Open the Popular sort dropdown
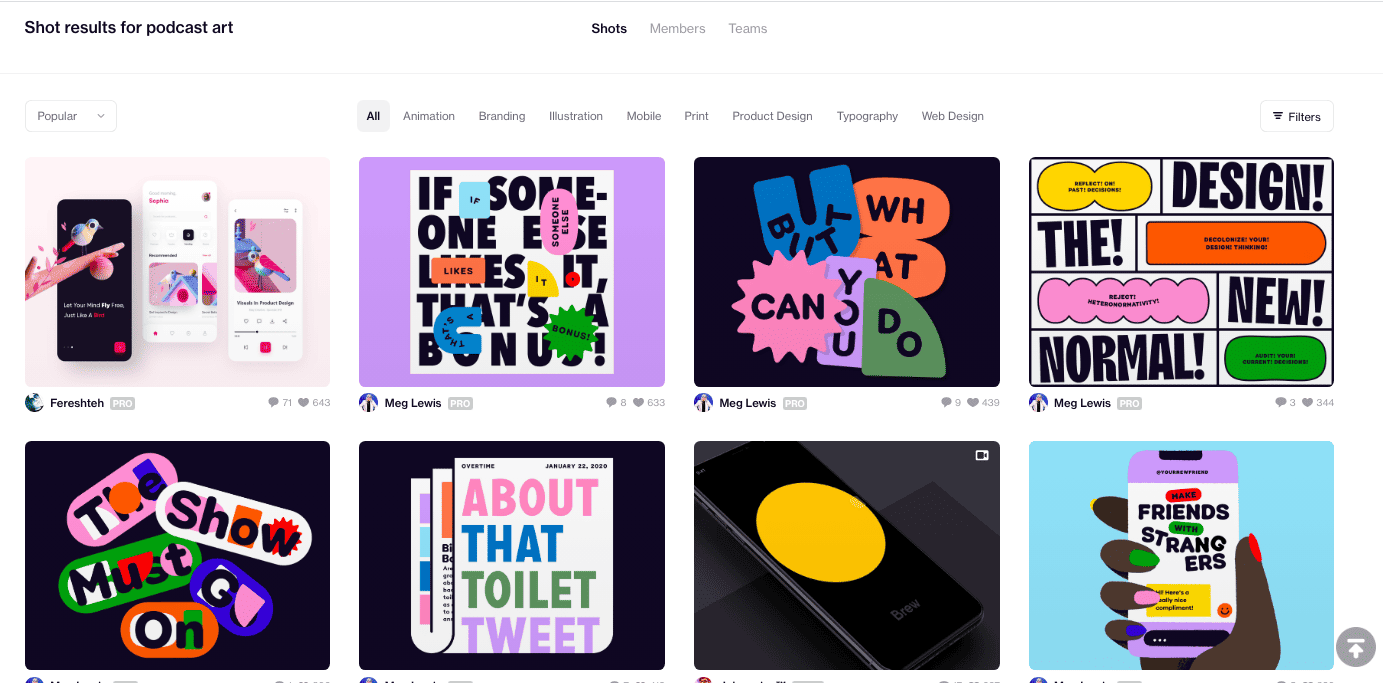Viewport: 1383px width, 683px height. coord(71,116)
